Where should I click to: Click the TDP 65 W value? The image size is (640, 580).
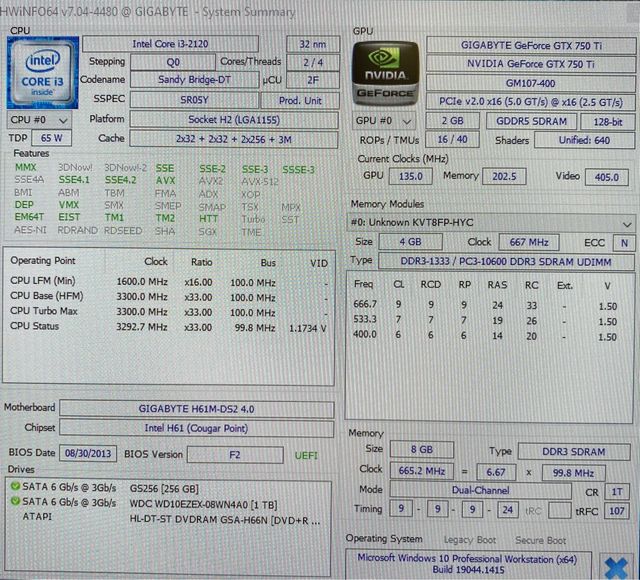pyautogui.click(x=51, y=138)
